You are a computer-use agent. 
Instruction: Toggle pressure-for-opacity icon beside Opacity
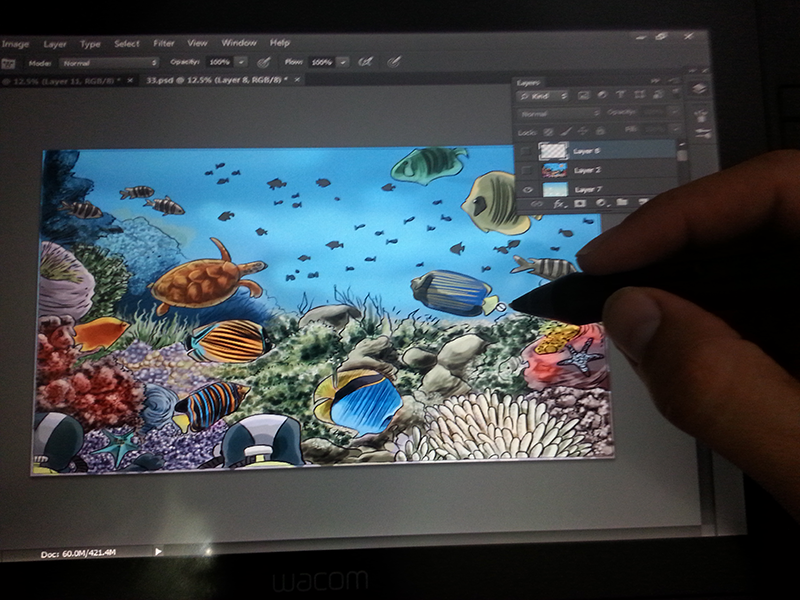click(x=263, y=63)
